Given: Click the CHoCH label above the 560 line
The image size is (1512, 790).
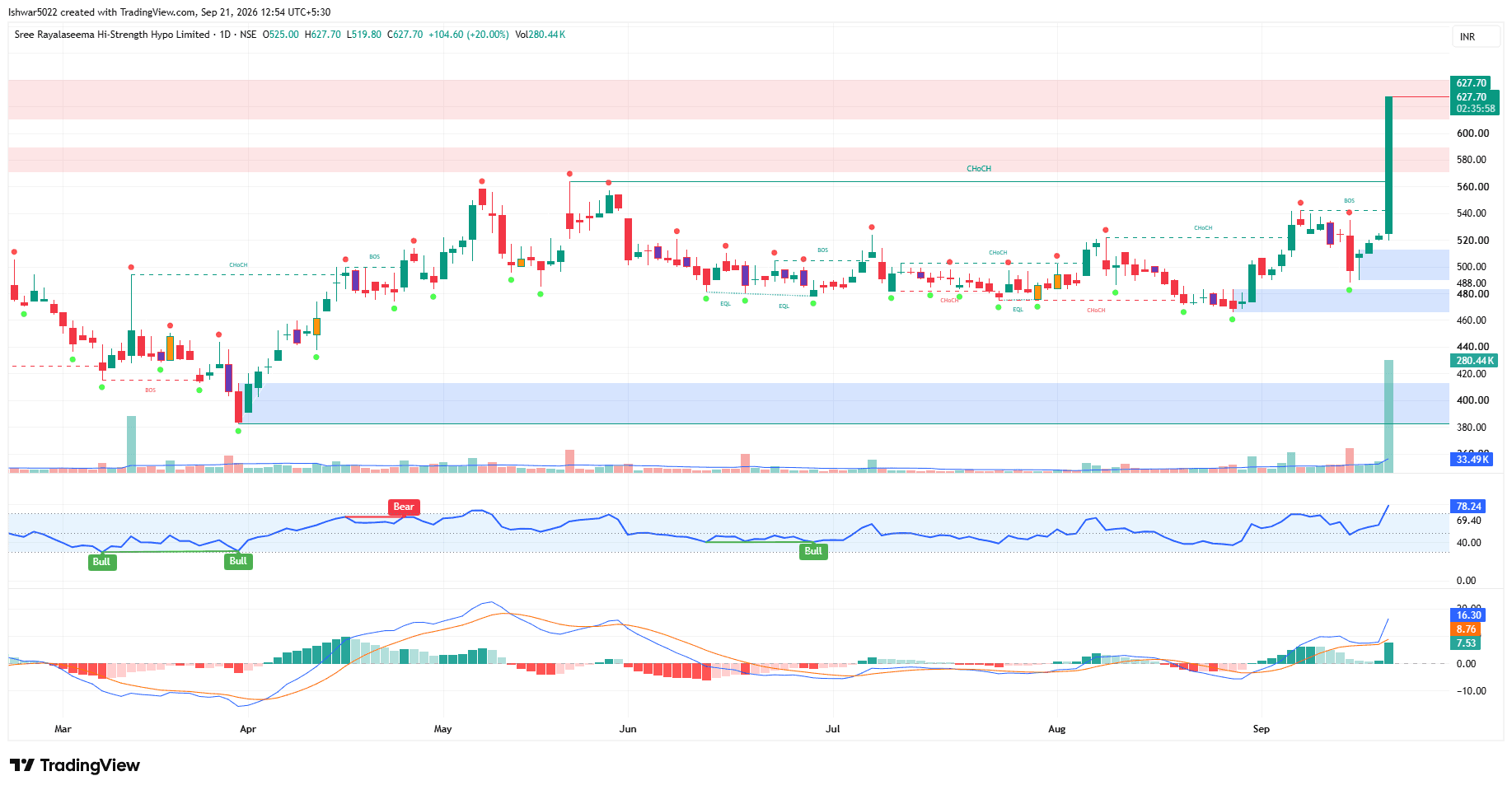Looking at the screenshot, I should click(979, 169).
